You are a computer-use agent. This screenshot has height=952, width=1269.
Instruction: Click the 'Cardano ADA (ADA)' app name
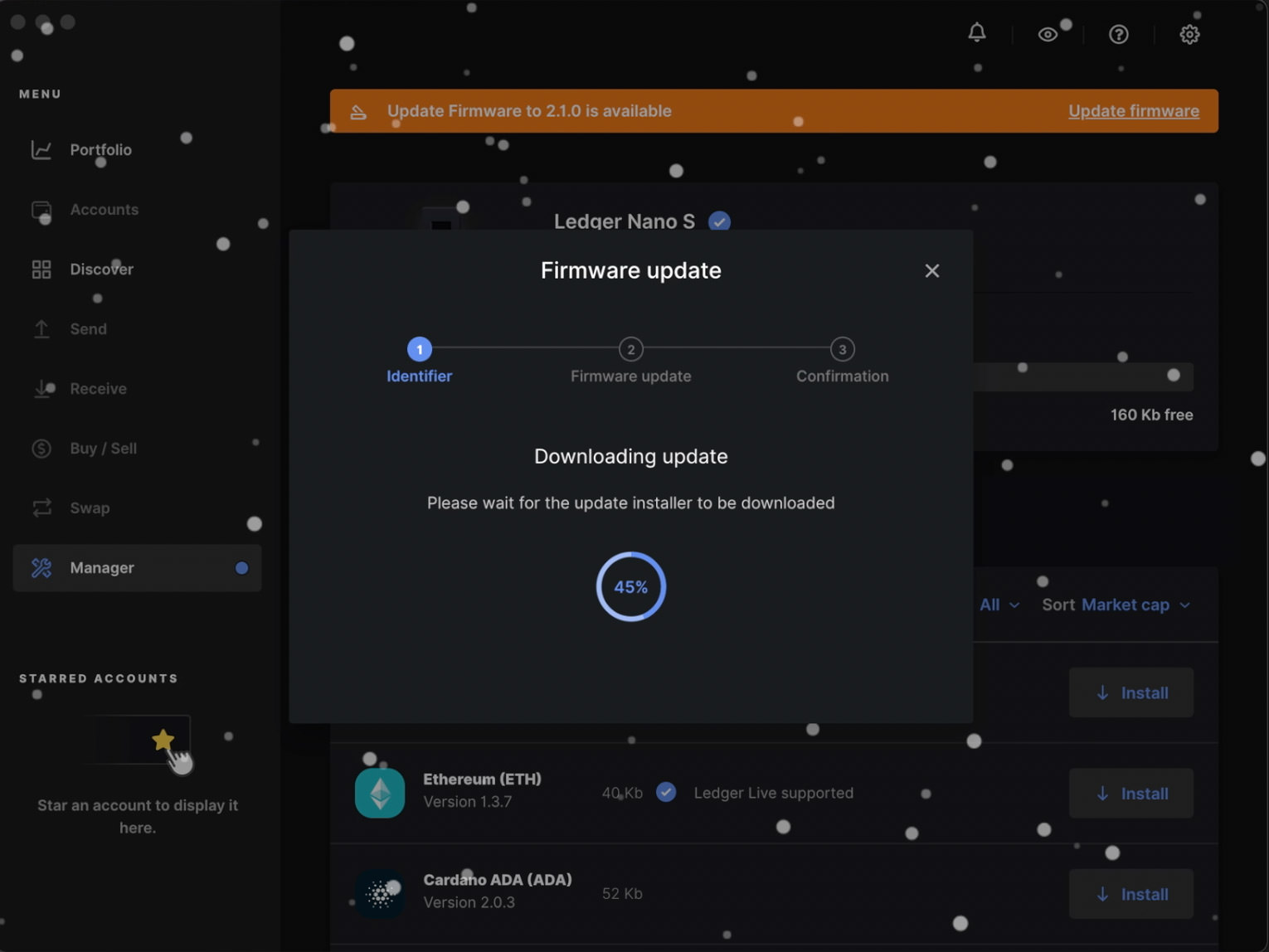(x=498, y=880)
